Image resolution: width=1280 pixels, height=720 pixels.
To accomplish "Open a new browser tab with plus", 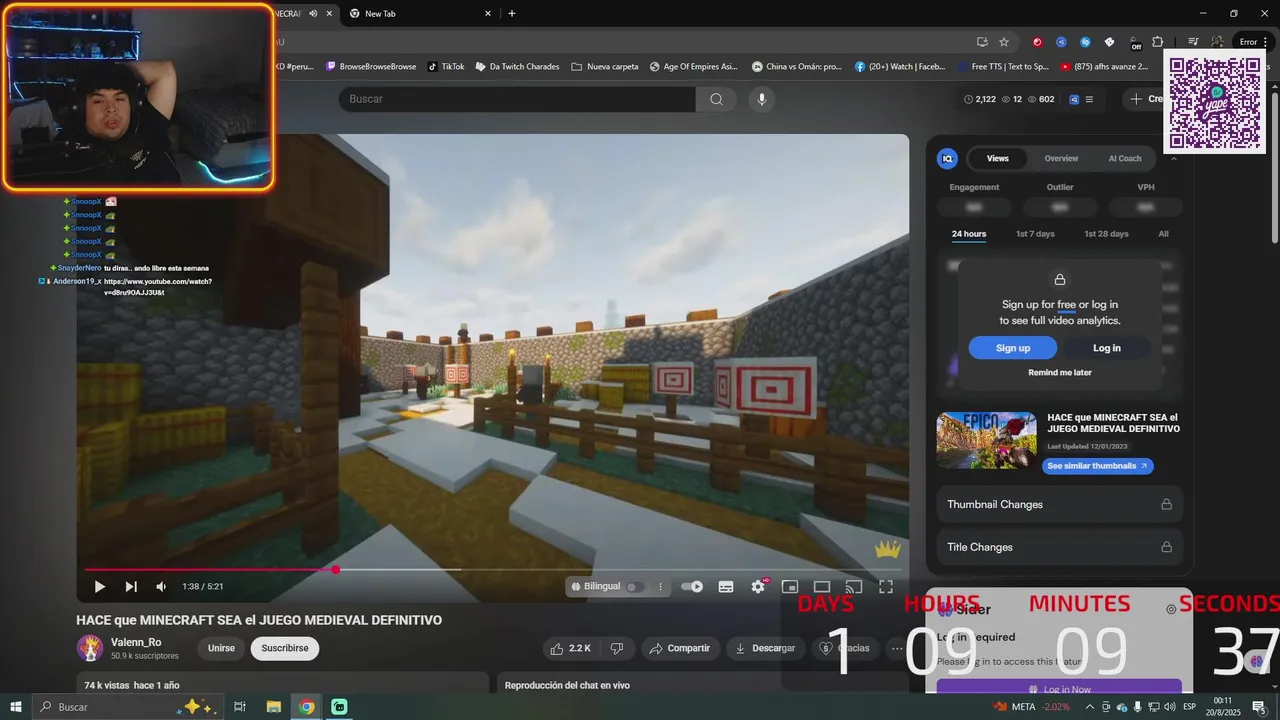I will pos(512,13).
